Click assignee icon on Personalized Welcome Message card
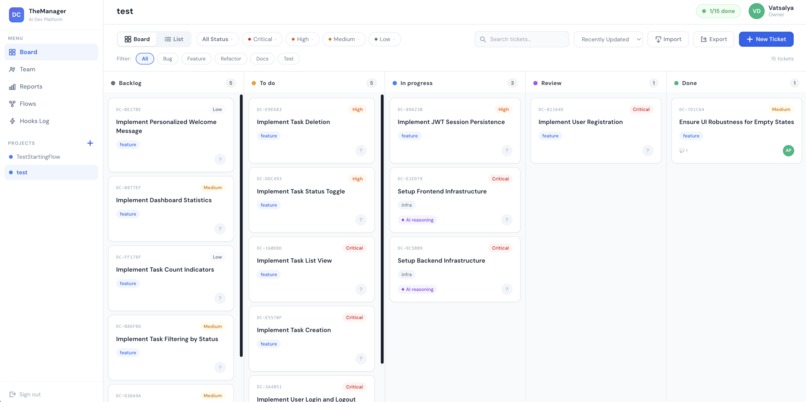 point(220,159)
